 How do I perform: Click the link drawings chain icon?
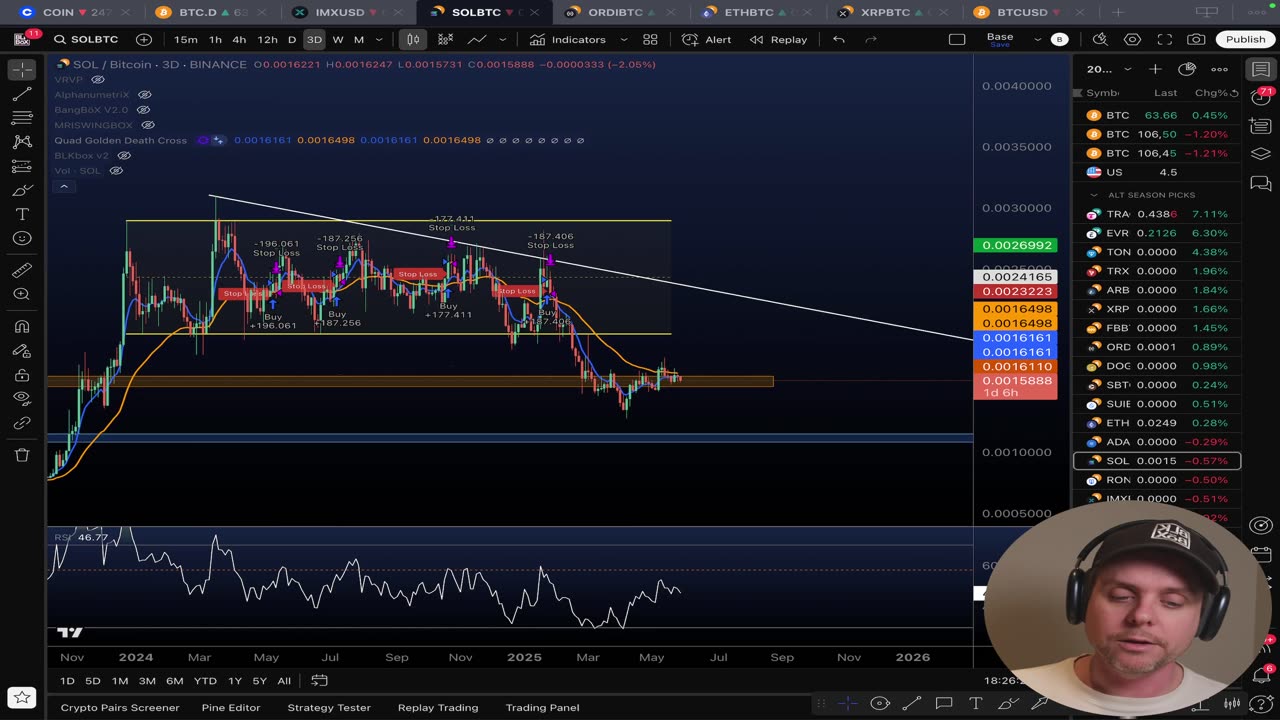tap(21, 423)
